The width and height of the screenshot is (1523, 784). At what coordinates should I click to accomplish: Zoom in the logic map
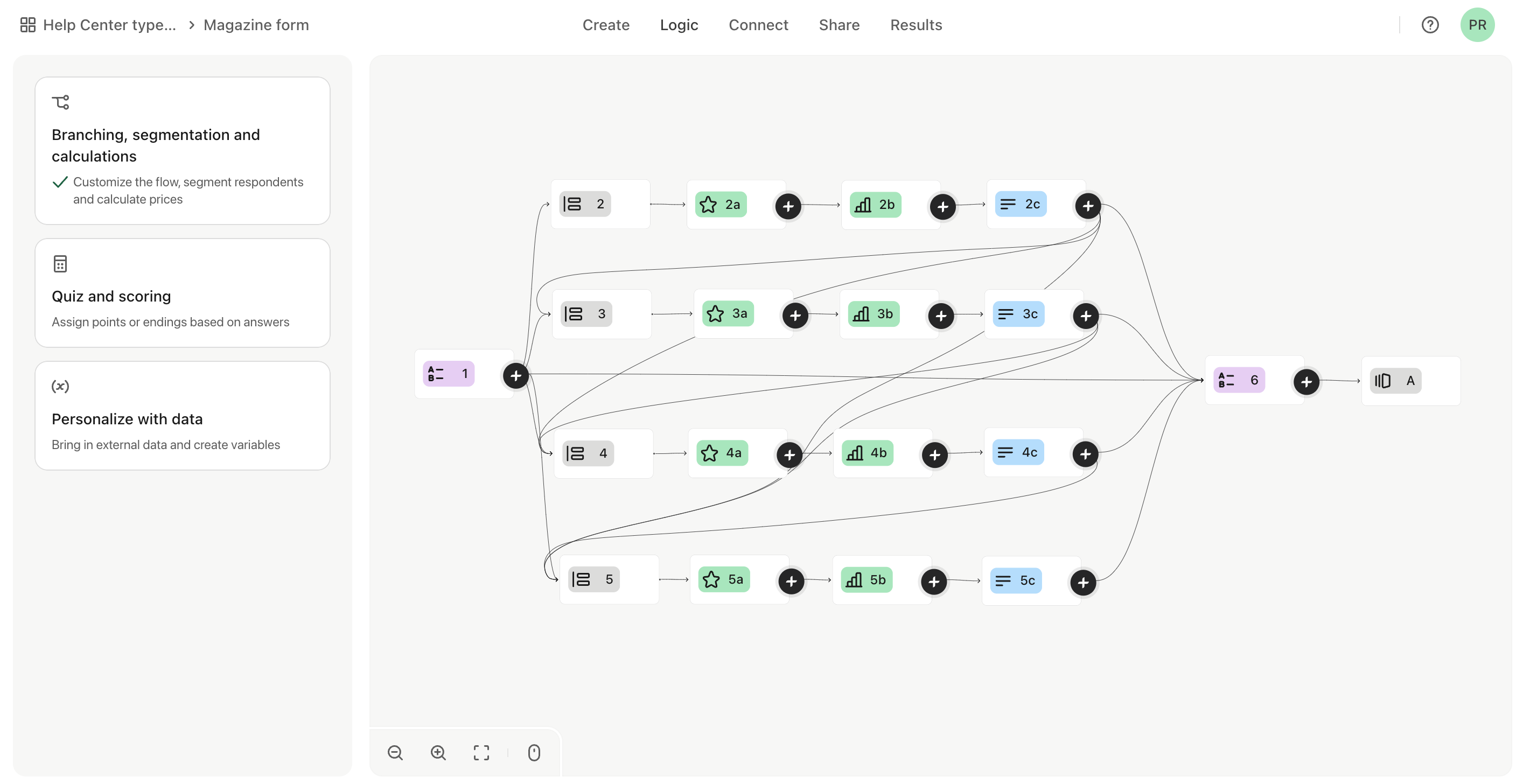pos(438,752)
